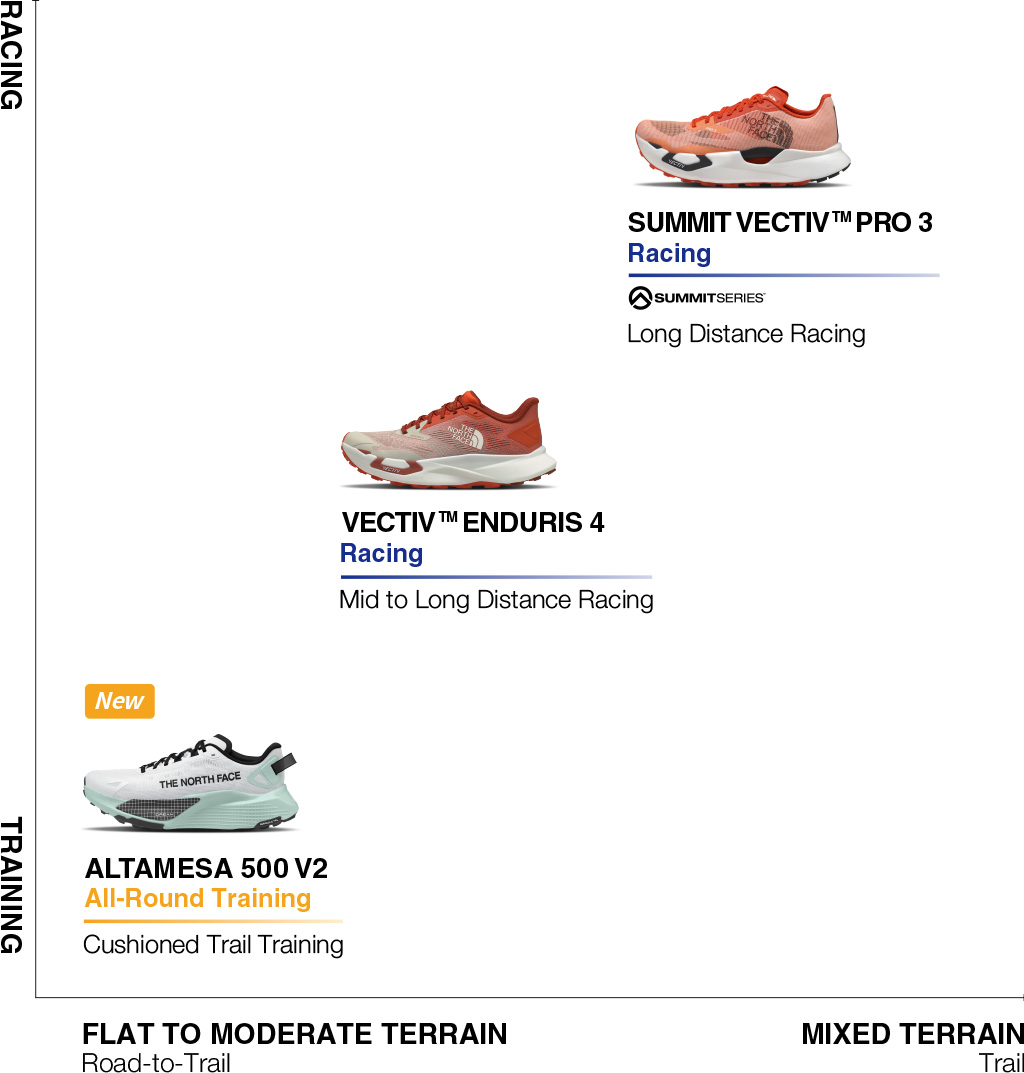The width and height of the screenshot is (1024, 1073).
Task: Open the SUMMIT VECTIV PRO 3 title
Action: [780, 222]
